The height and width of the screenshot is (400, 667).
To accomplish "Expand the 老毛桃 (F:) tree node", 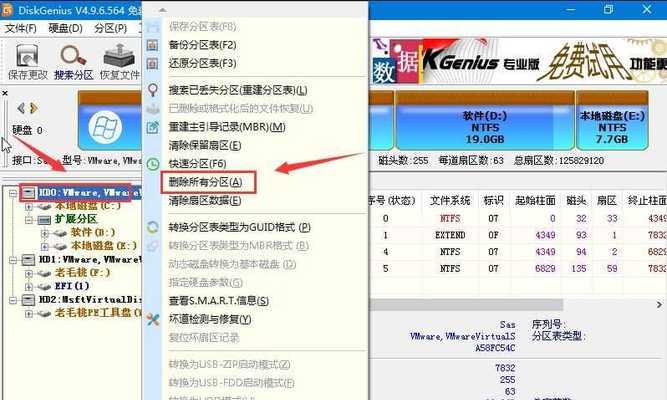I will 29,273.
